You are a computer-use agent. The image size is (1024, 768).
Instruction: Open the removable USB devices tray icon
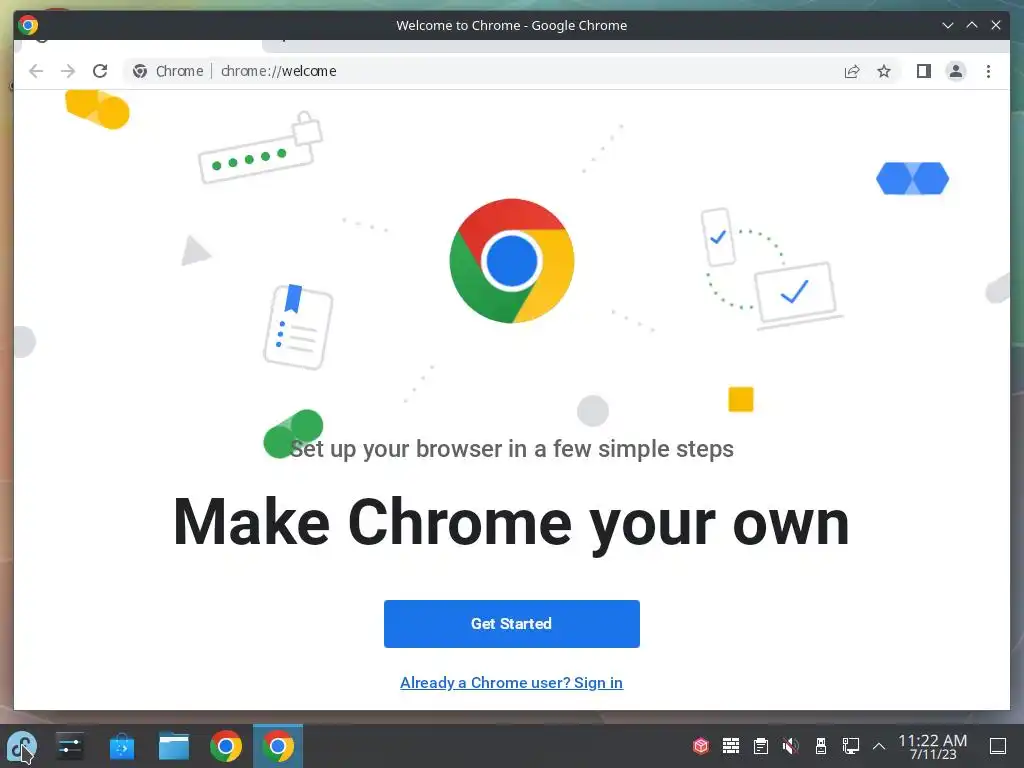coord(821,746)
